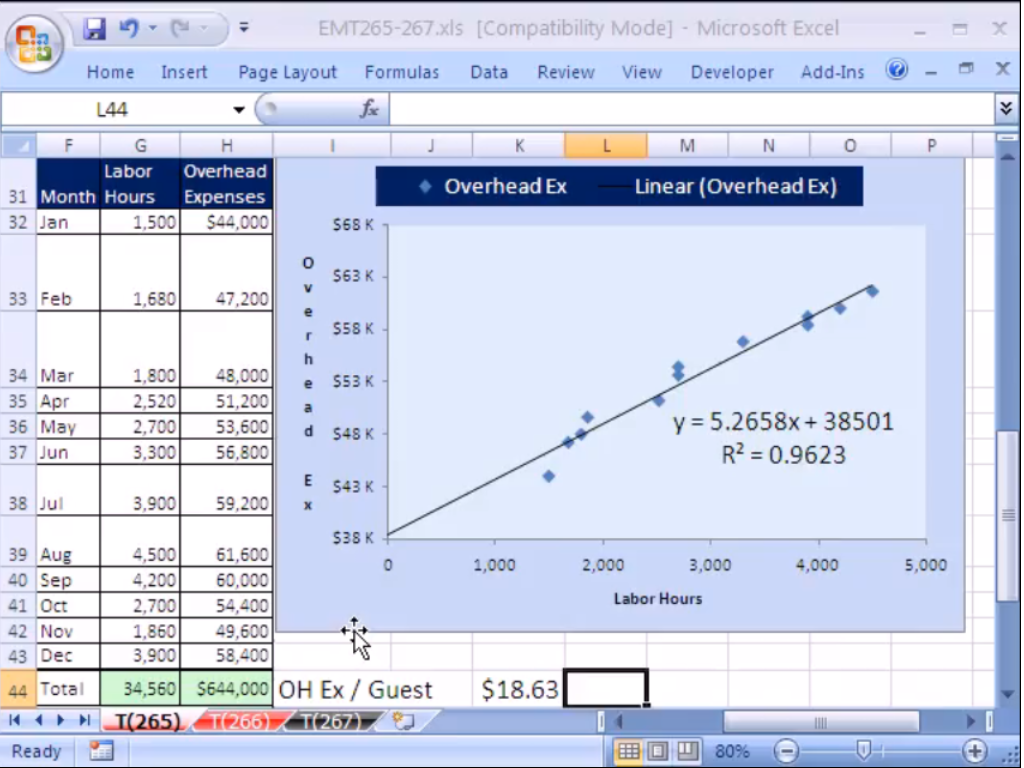The height and width of the screenshot is (768, 1024).
Task: Click the Excel Help question mark icon
Action: [x=897, y=69]
